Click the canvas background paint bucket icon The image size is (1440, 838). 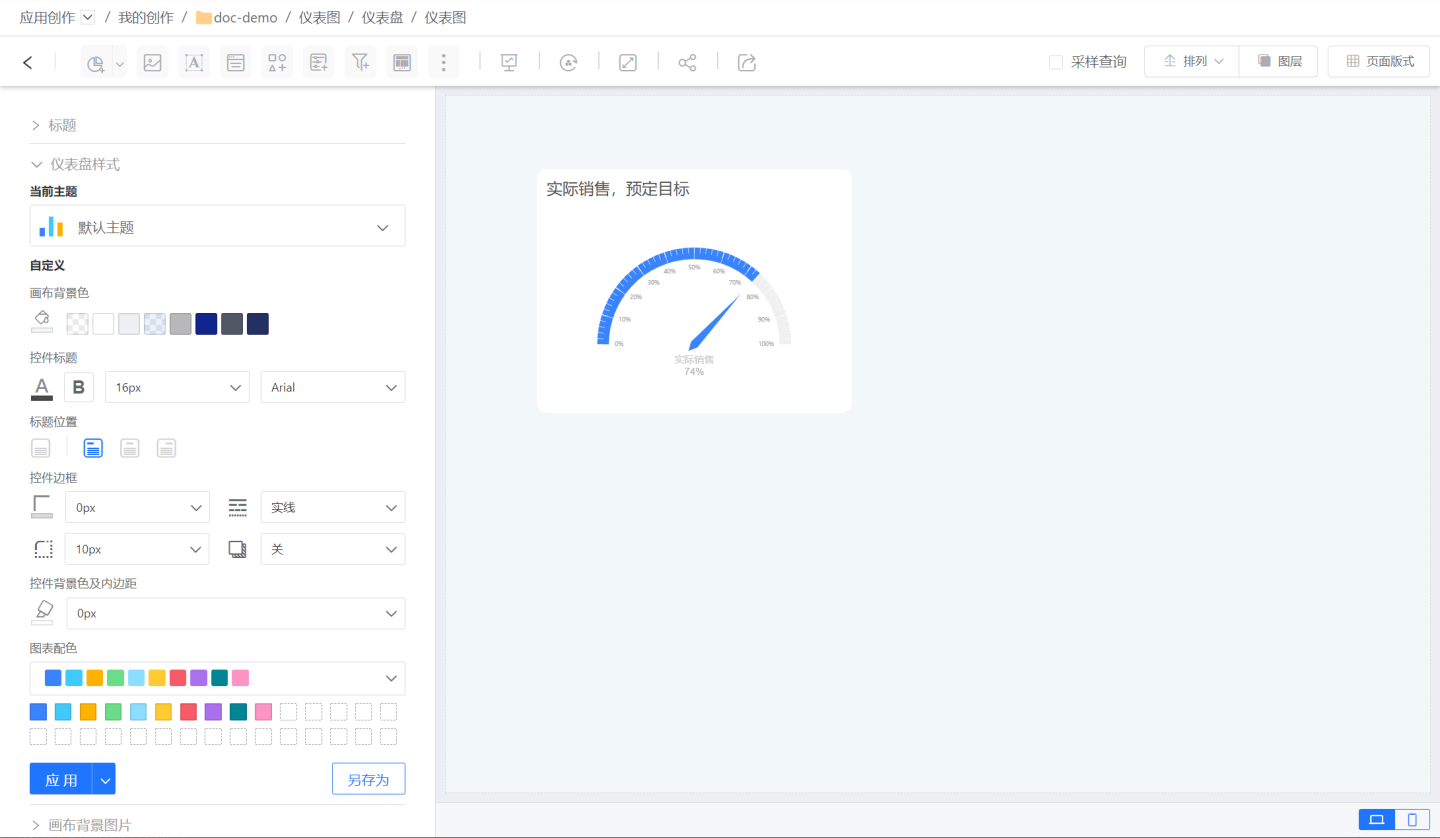click(x=42, y=321)
